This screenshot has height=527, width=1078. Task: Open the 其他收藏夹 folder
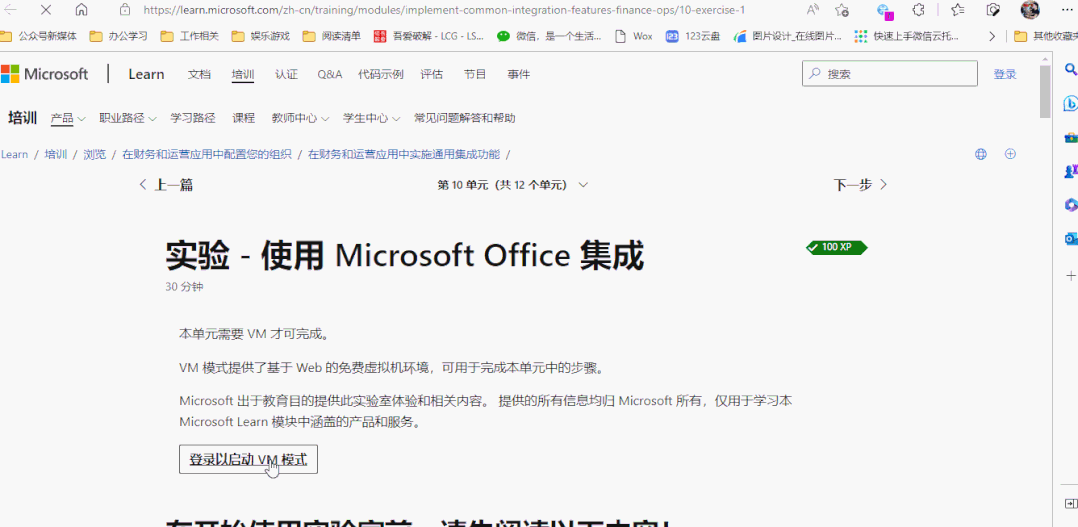pyautogui.click(x=1045, y=36)
